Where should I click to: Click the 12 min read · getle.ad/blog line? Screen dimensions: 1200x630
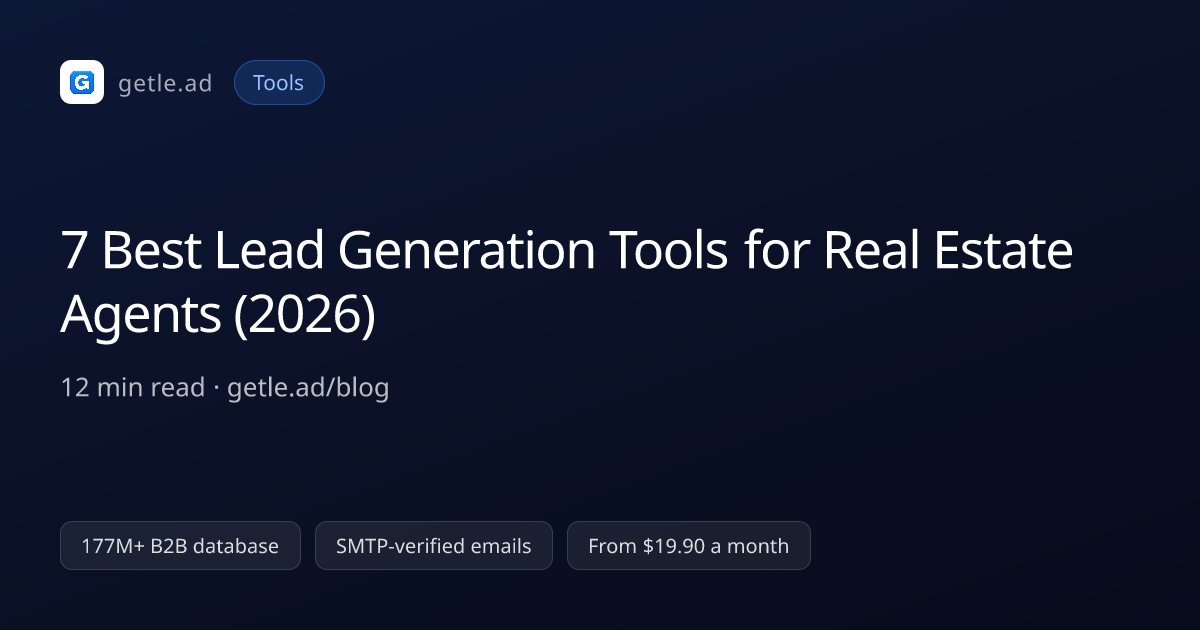click(225, 387)
